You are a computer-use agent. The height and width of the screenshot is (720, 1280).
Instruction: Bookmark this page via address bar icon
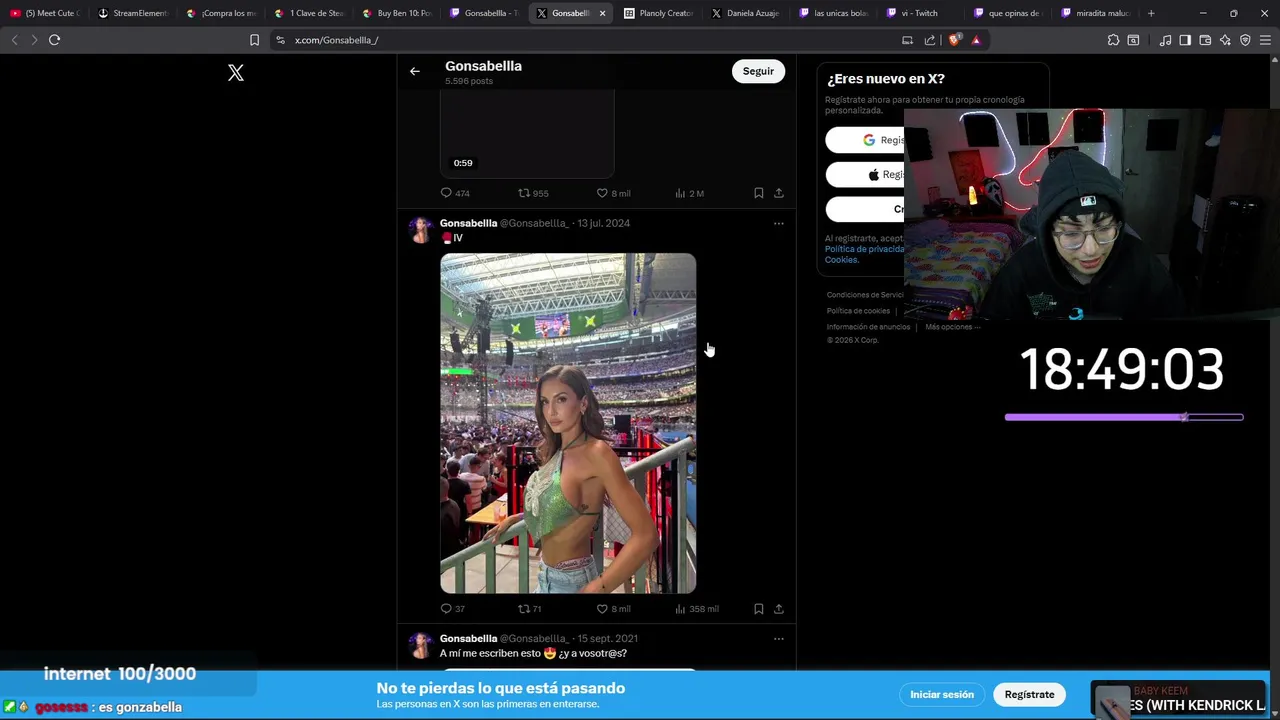[254, 40]
